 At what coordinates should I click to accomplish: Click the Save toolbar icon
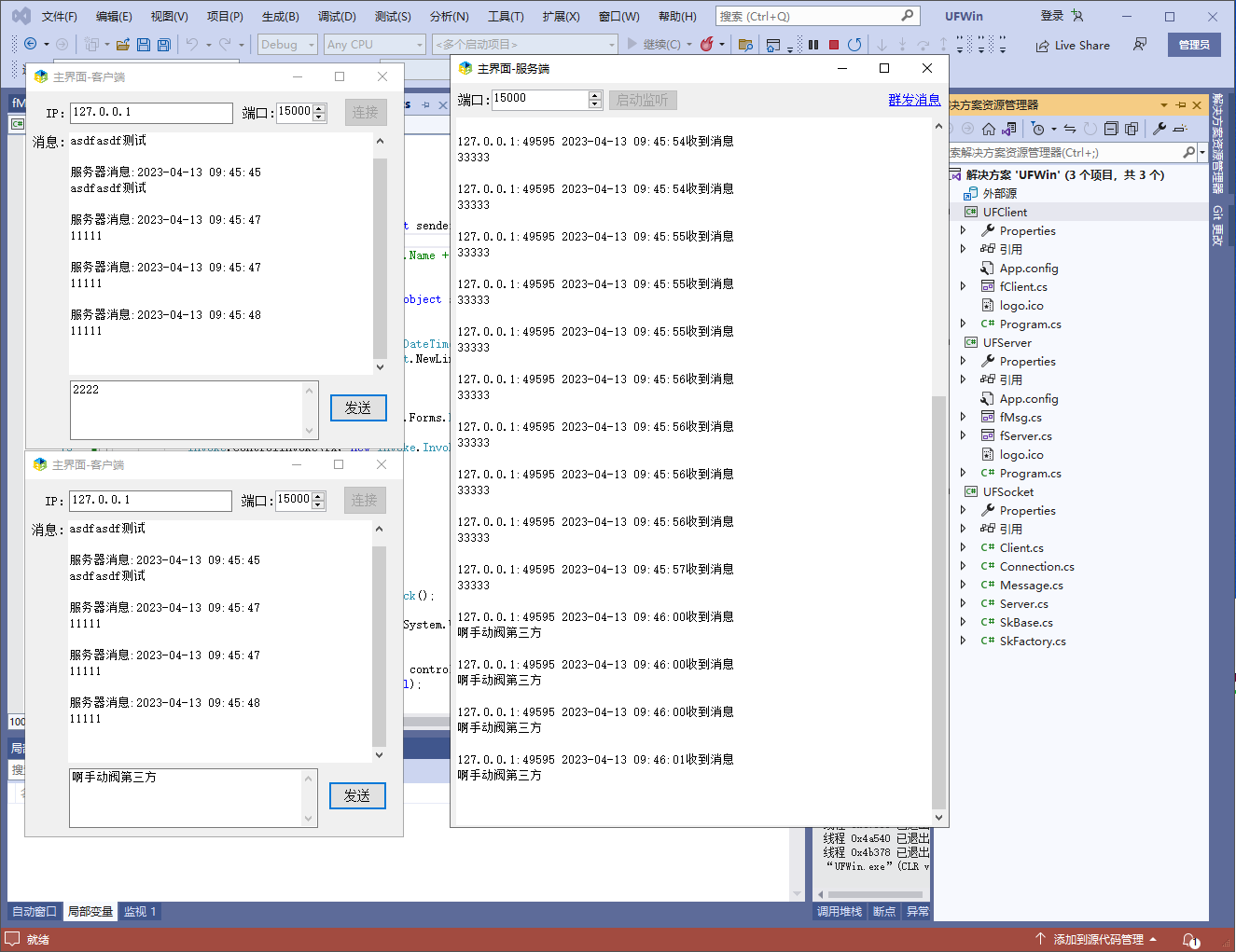pyautogui.click(x=144, y=45)
